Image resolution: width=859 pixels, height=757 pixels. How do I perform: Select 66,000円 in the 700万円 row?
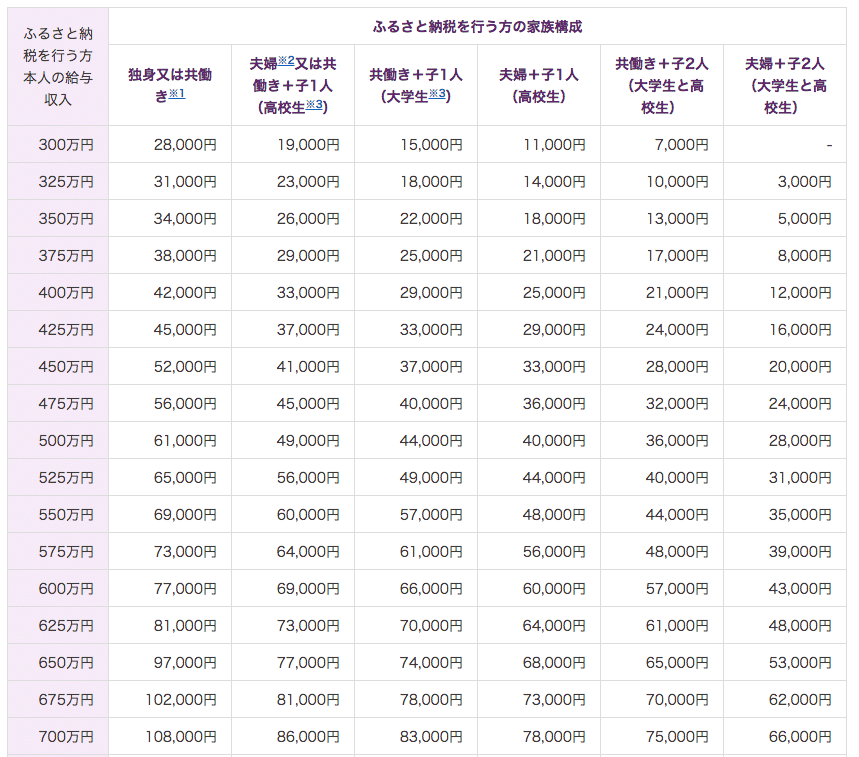click(x=800, y=737)
